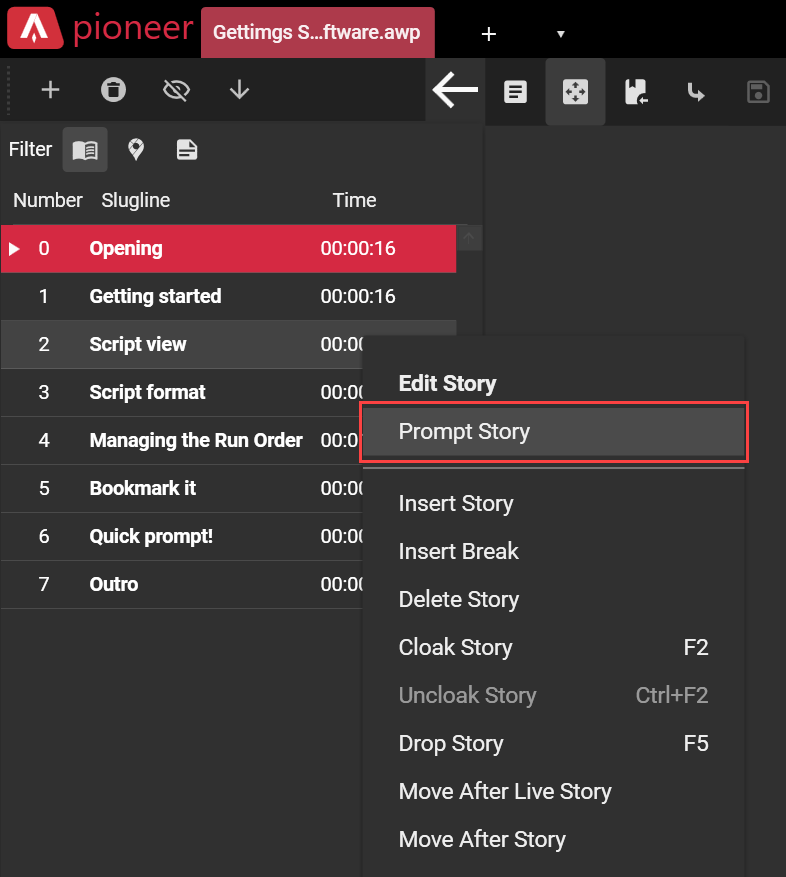
Task: Click the large back arrow icon
Action: (455, 91)
